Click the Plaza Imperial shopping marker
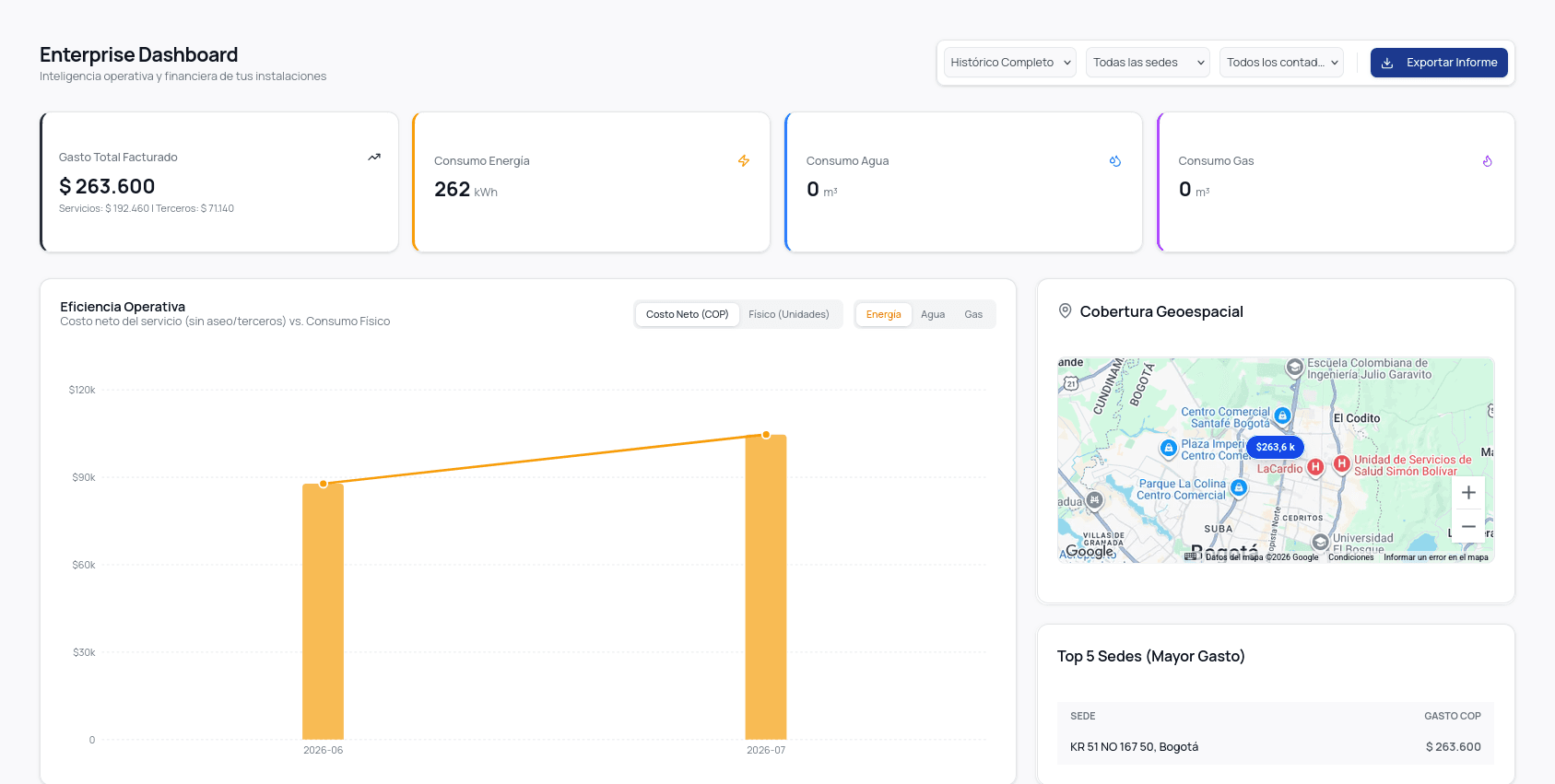1555x784 pixels. pos(1169,448)
